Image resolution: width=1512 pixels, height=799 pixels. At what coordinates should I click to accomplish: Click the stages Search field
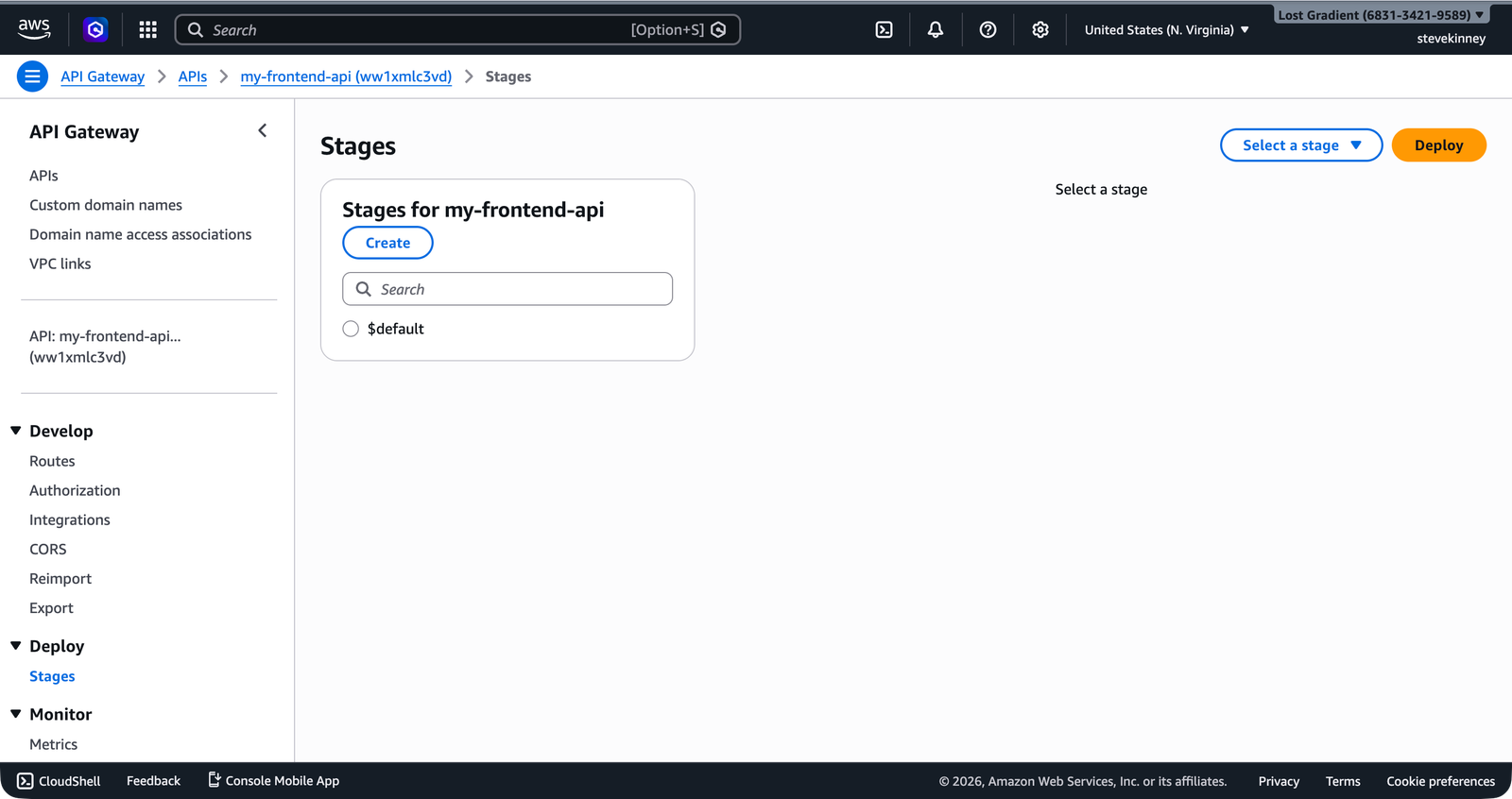point(507,289)
